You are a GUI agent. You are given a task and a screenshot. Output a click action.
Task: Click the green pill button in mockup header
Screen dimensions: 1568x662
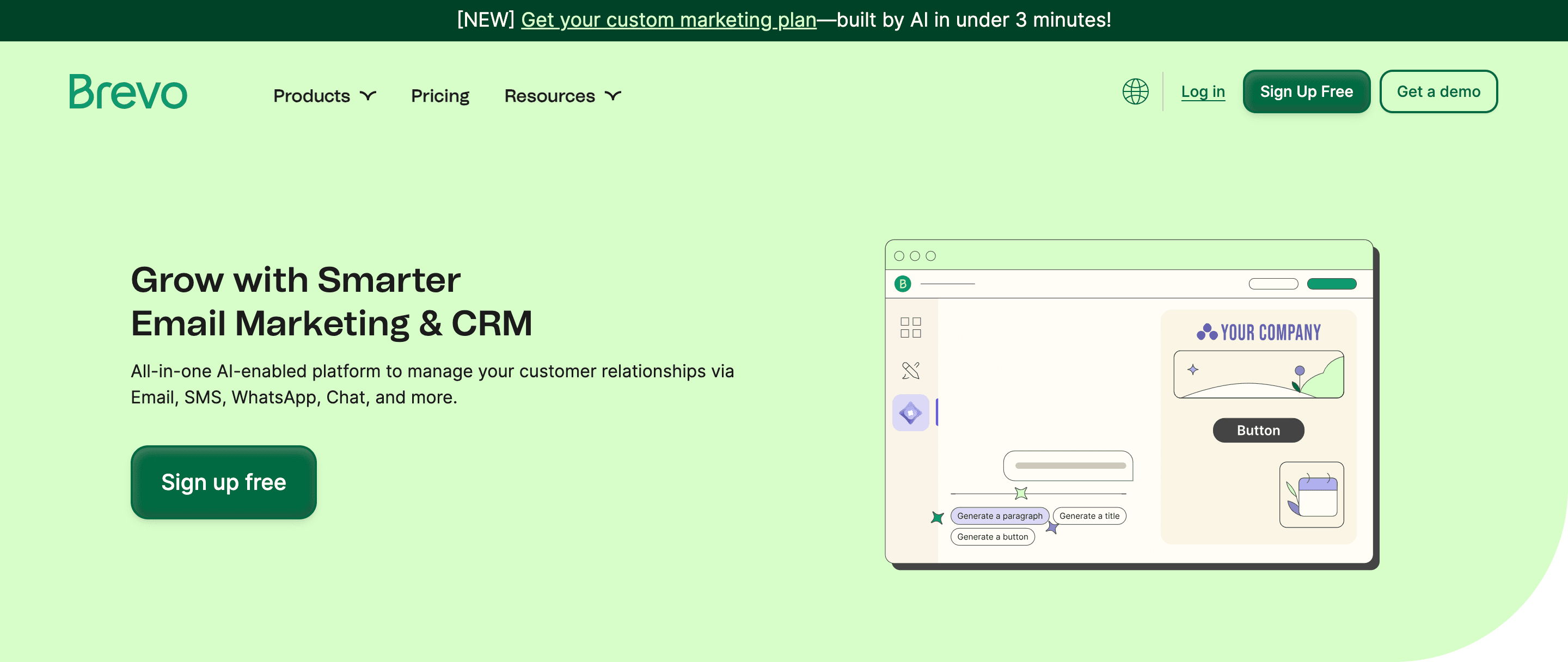coord(1331,284)
